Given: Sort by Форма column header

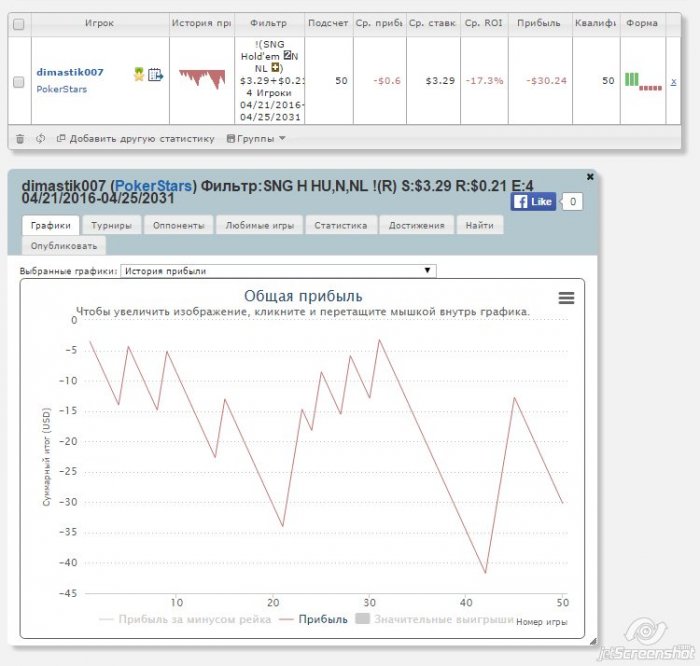Looking at the screenshot, I should tap(642, 23).
